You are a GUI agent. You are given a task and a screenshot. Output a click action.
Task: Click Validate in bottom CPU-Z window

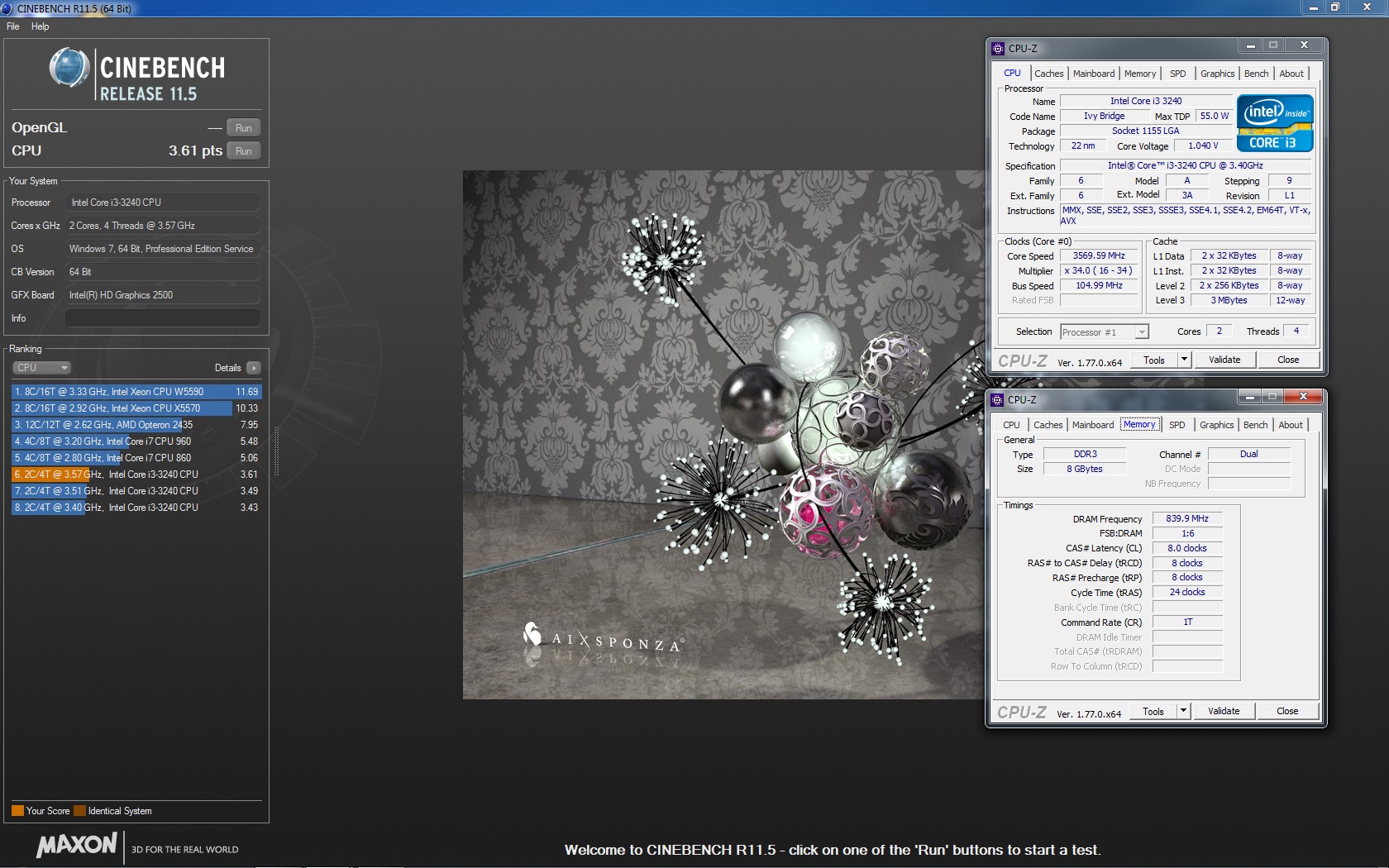(1224, 712)
